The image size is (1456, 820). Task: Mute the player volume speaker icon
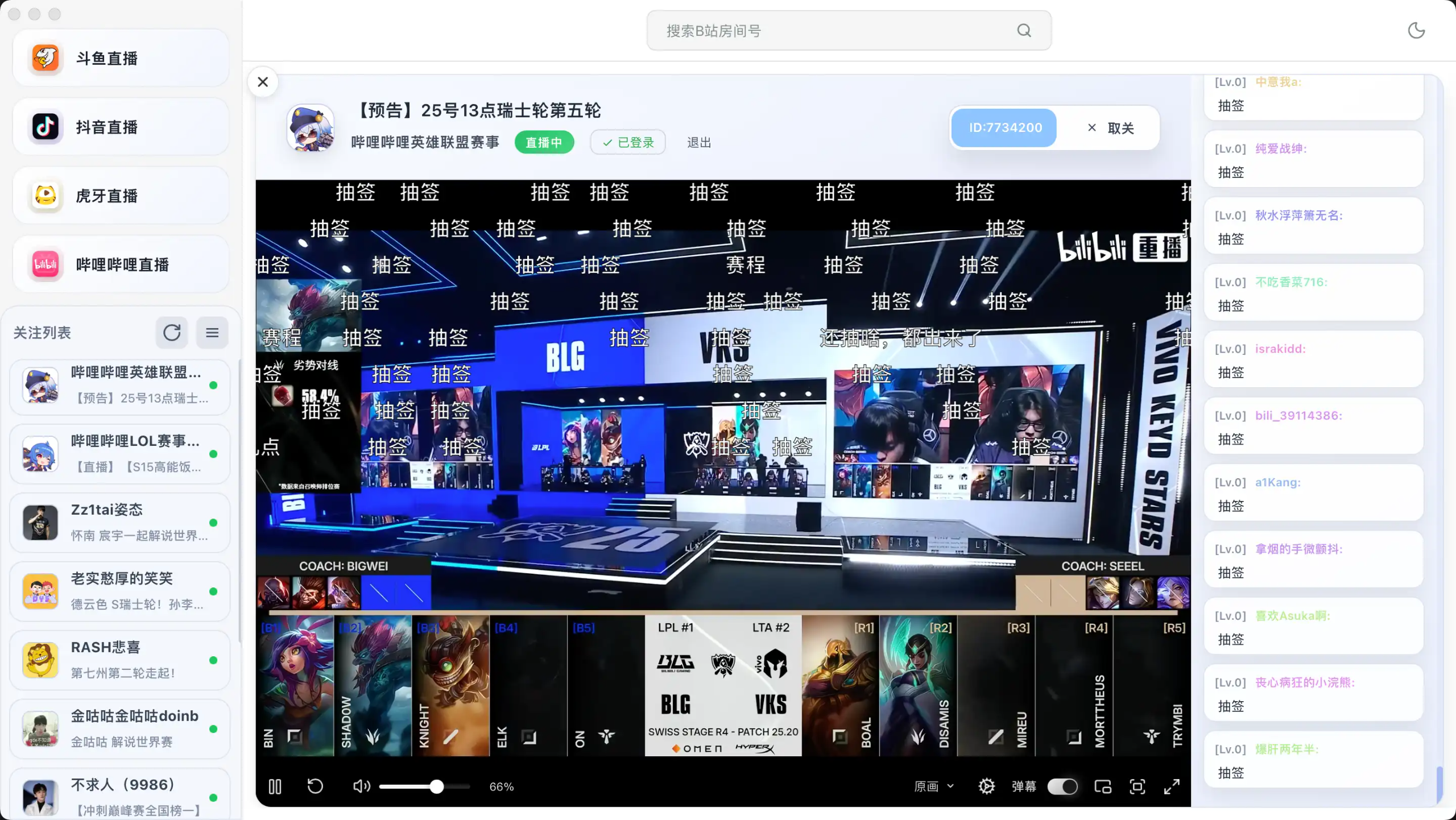(x=361, y=786)
